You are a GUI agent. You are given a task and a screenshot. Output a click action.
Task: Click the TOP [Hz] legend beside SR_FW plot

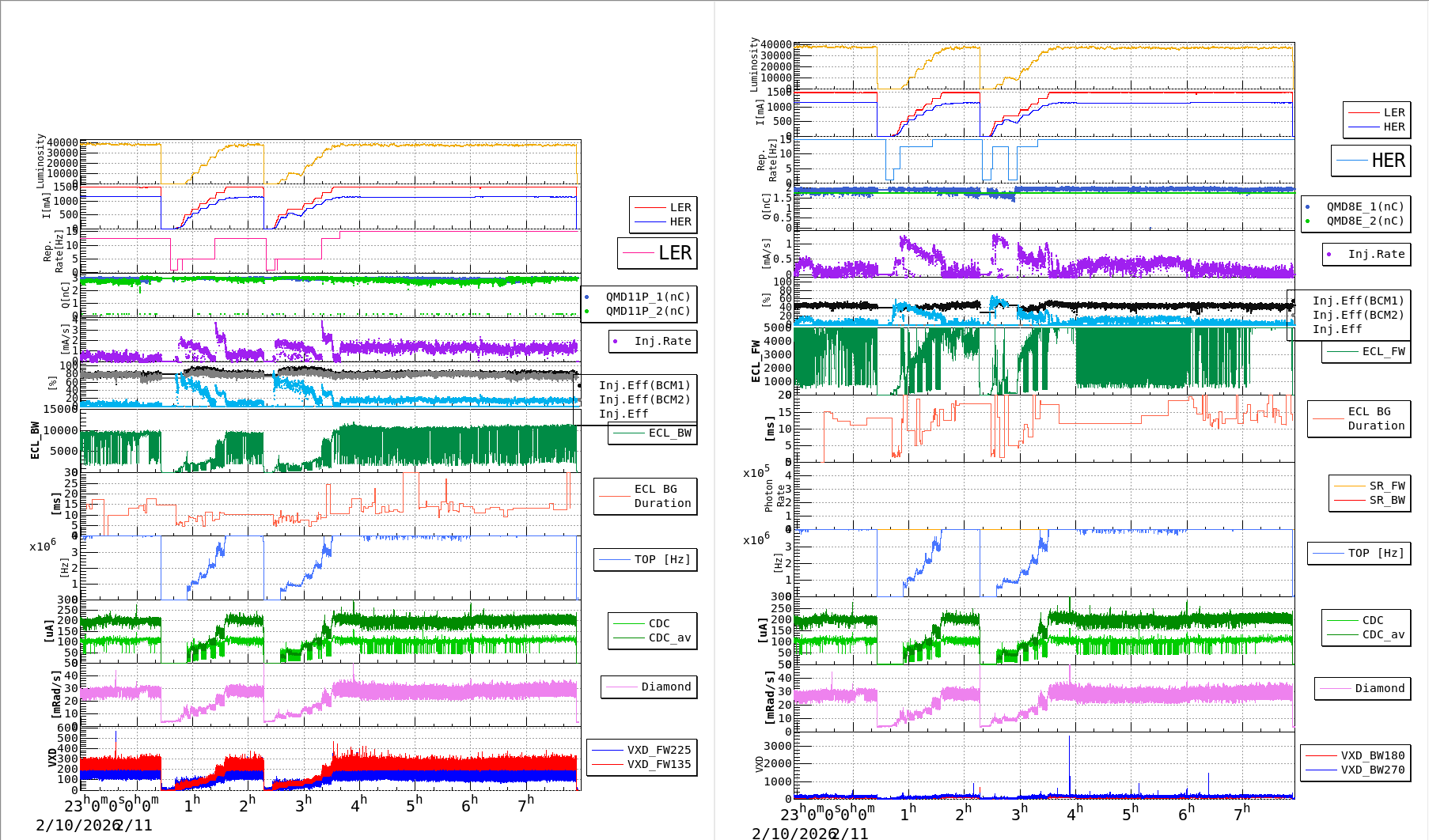coord(1357,553)
